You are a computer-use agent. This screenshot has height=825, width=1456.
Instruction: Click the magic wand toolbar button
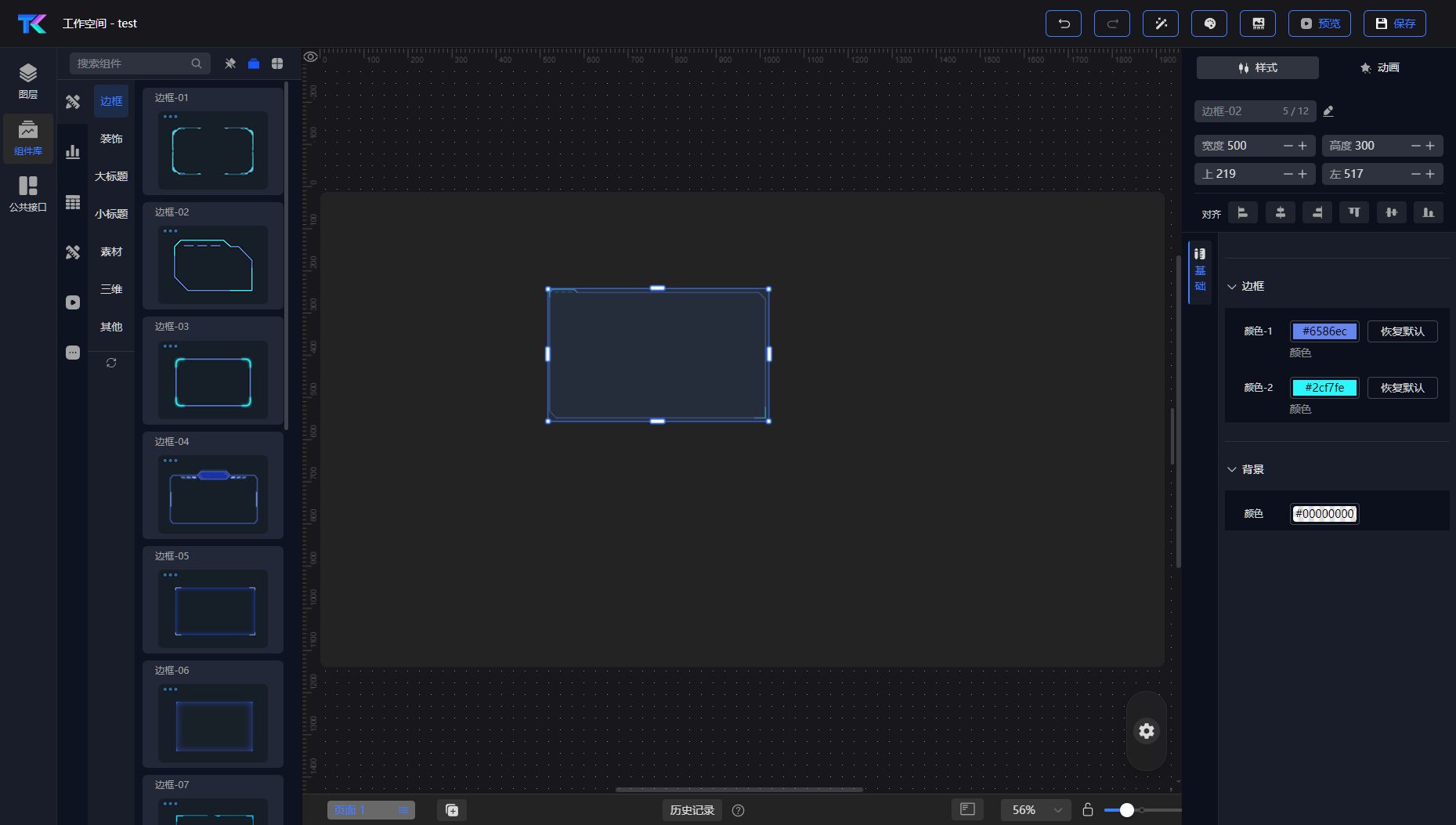[x=1161, y=24]
